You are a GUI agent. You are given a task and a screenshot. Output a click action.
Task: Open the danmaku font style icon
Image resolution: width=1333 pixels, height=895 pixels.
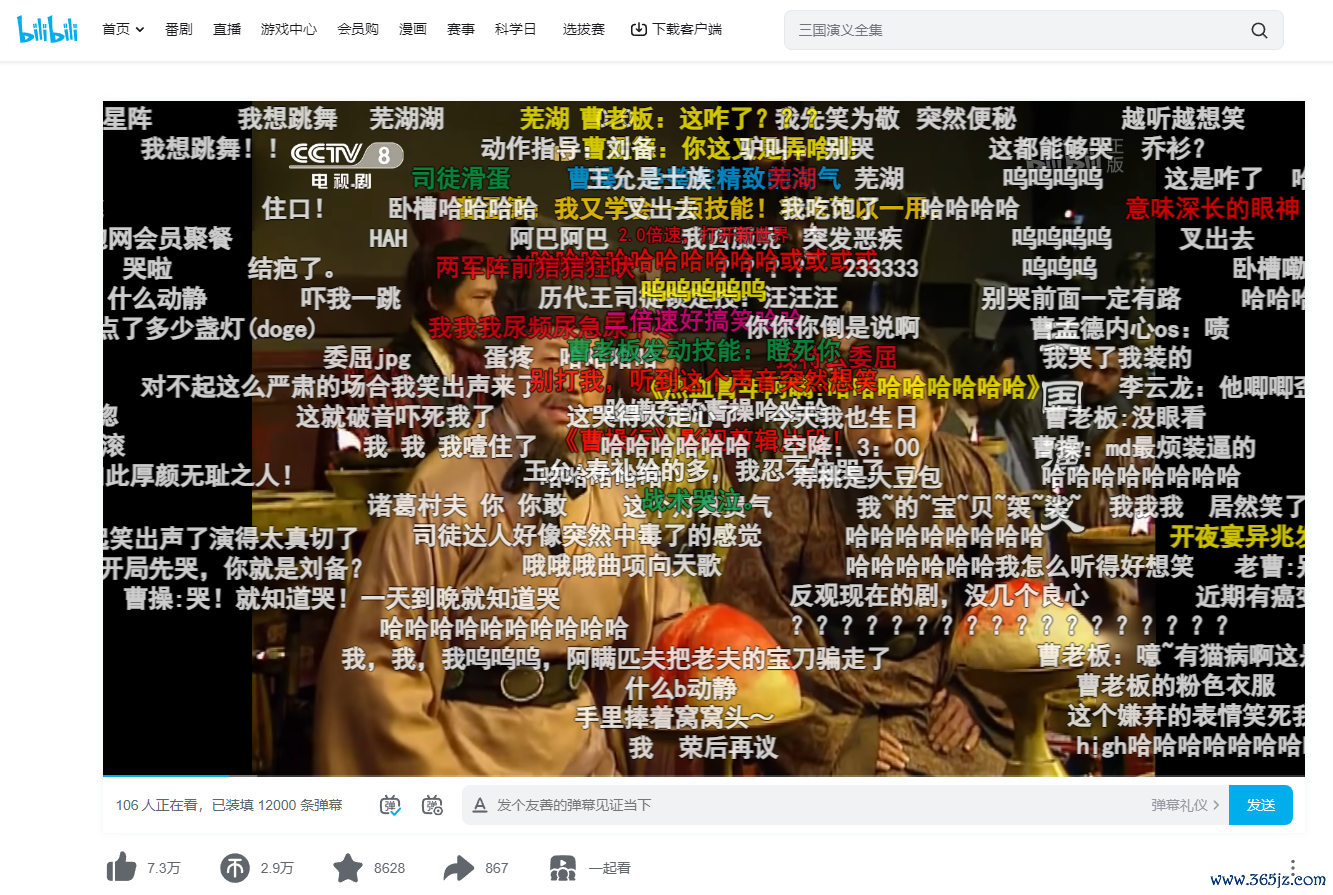pos(480,805)
